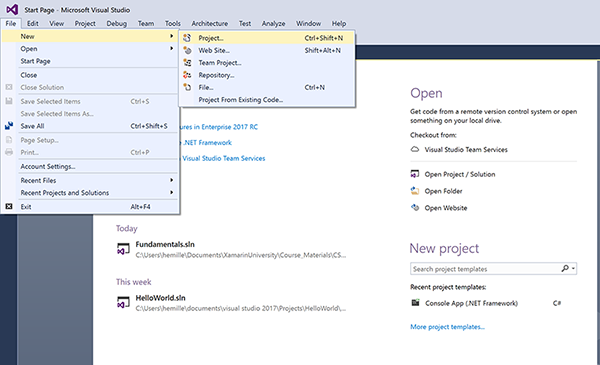Open the Analyze menu
Viewport: 600px width, 365px height.
273,23
